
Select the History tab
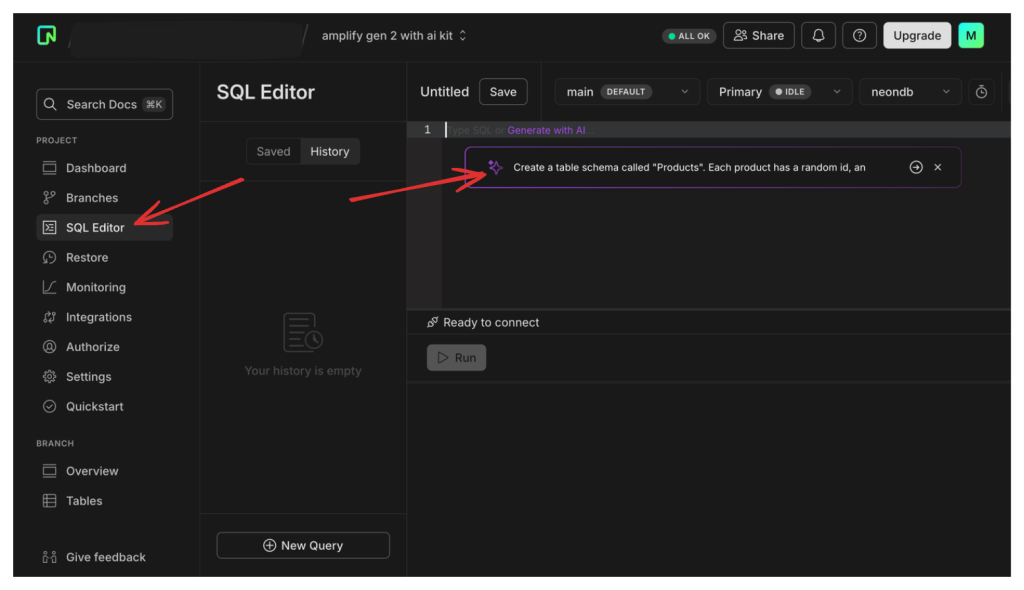point(330,151)
